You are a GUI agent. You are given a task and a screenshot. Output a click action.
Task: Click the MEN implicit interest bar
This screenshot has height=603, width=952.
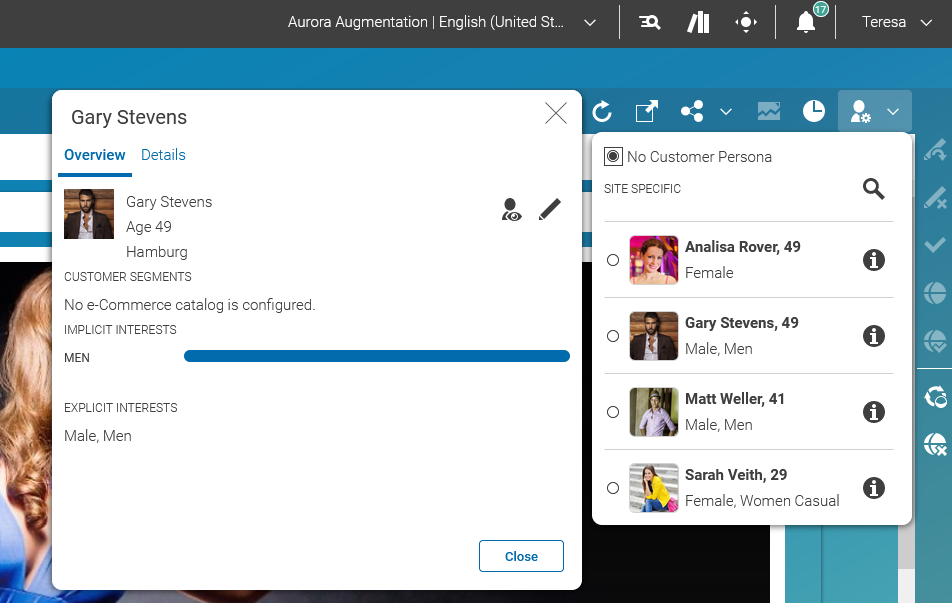point(376,356)
